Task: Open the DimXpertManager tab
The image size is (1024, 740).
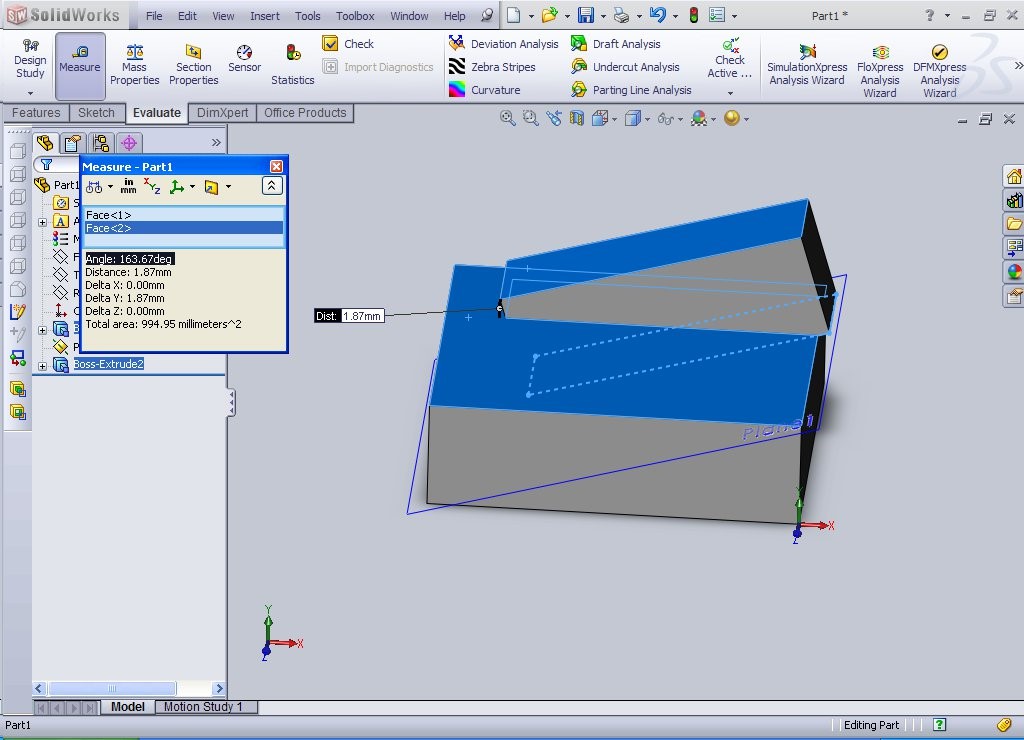Action: pos(129,142)
